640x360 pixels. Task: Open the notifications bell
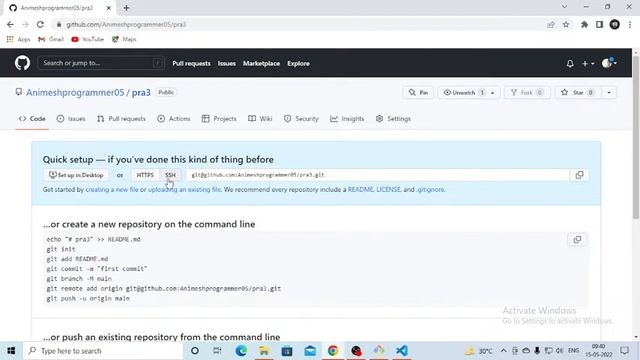pyautogui.click(x=570, y=64)
